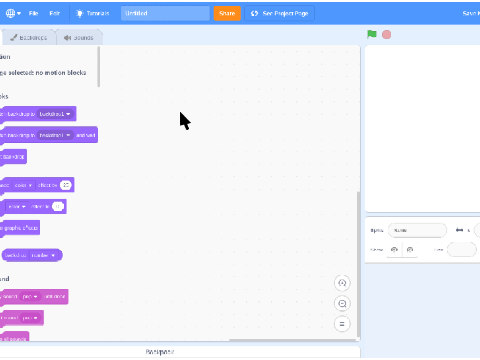Viewport: 480px width, 360px height.
Task: Click the green flag to run
Action: [372, 34]
